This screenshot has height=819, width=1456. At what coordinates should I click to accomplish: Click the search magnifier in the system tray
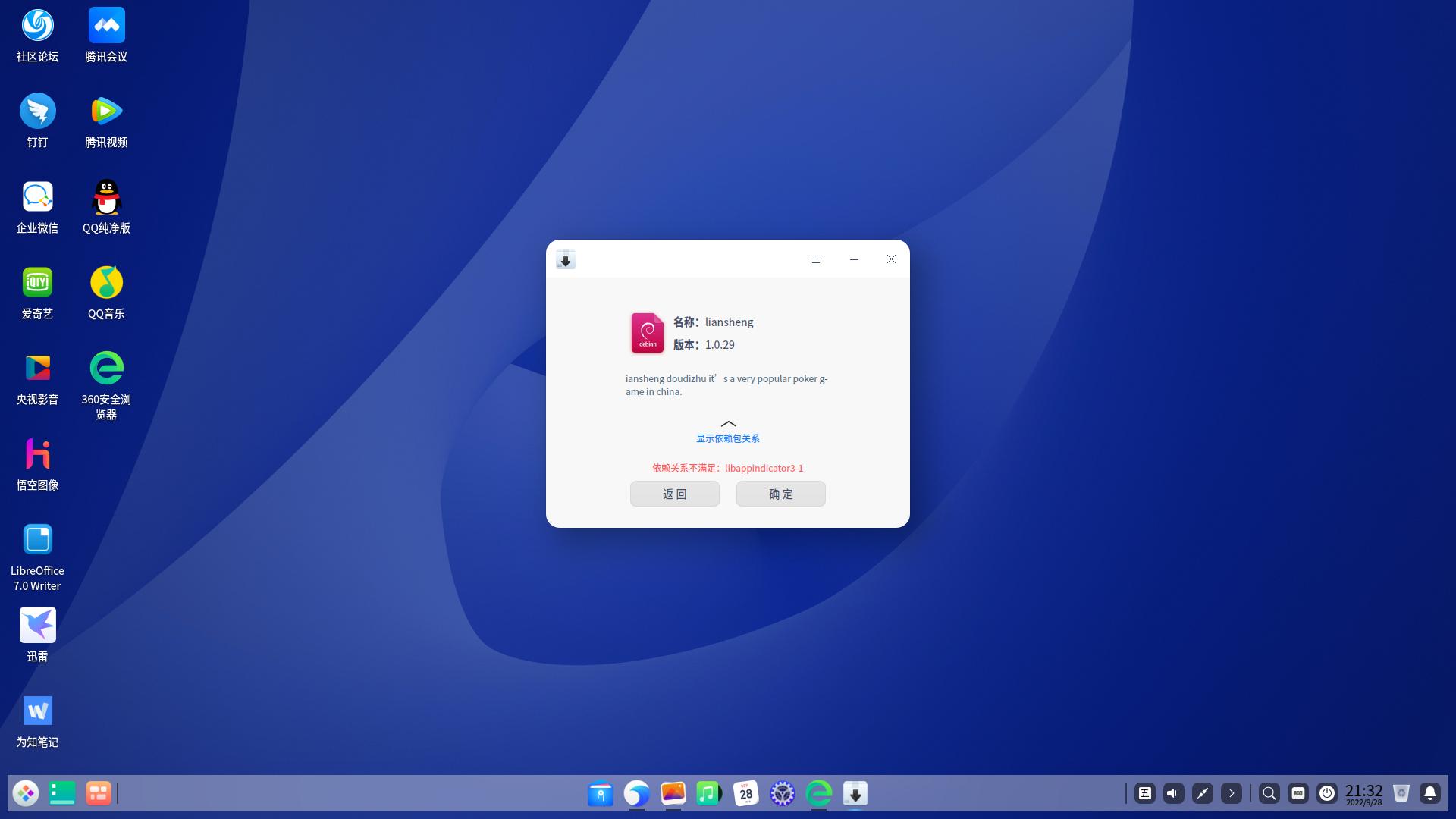coord(1269,792)
